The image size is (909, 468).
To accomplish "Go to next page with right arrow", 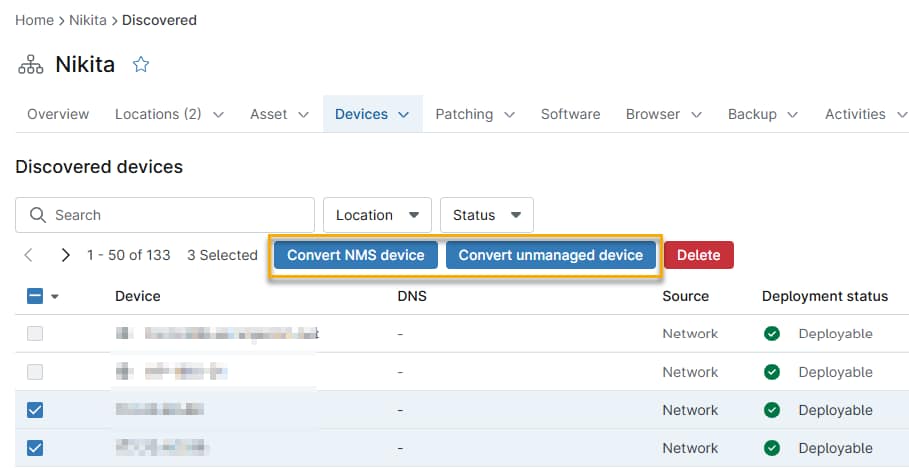I will (65, 255).
